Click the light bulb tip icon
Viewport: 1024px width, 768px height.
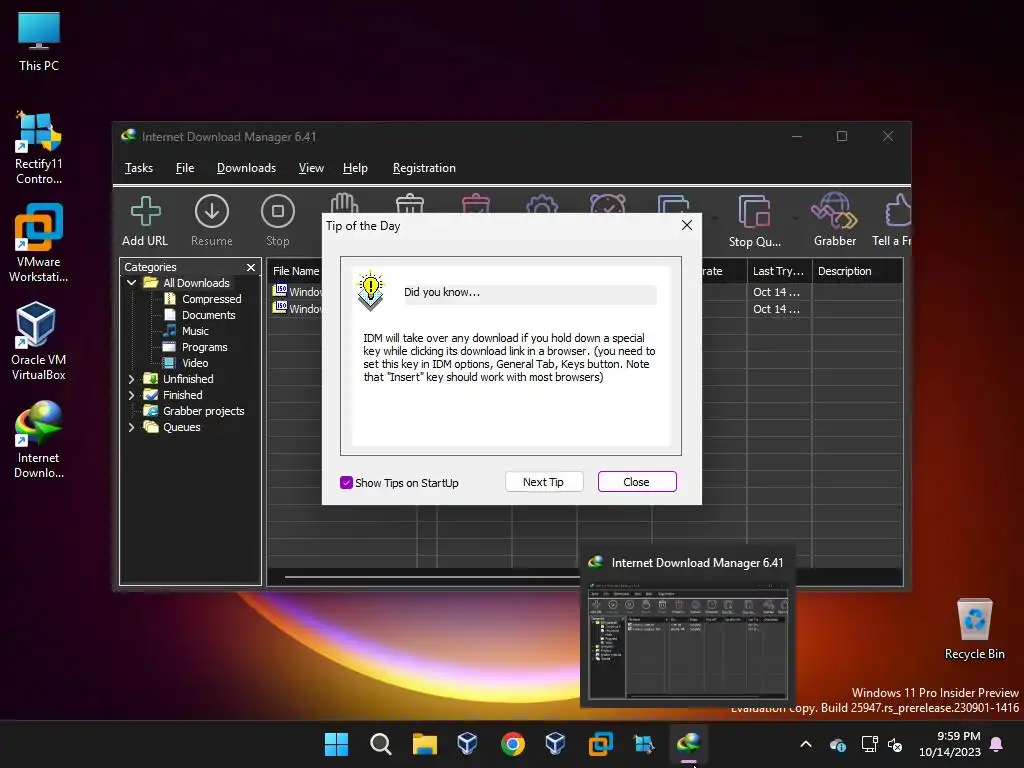370,291
